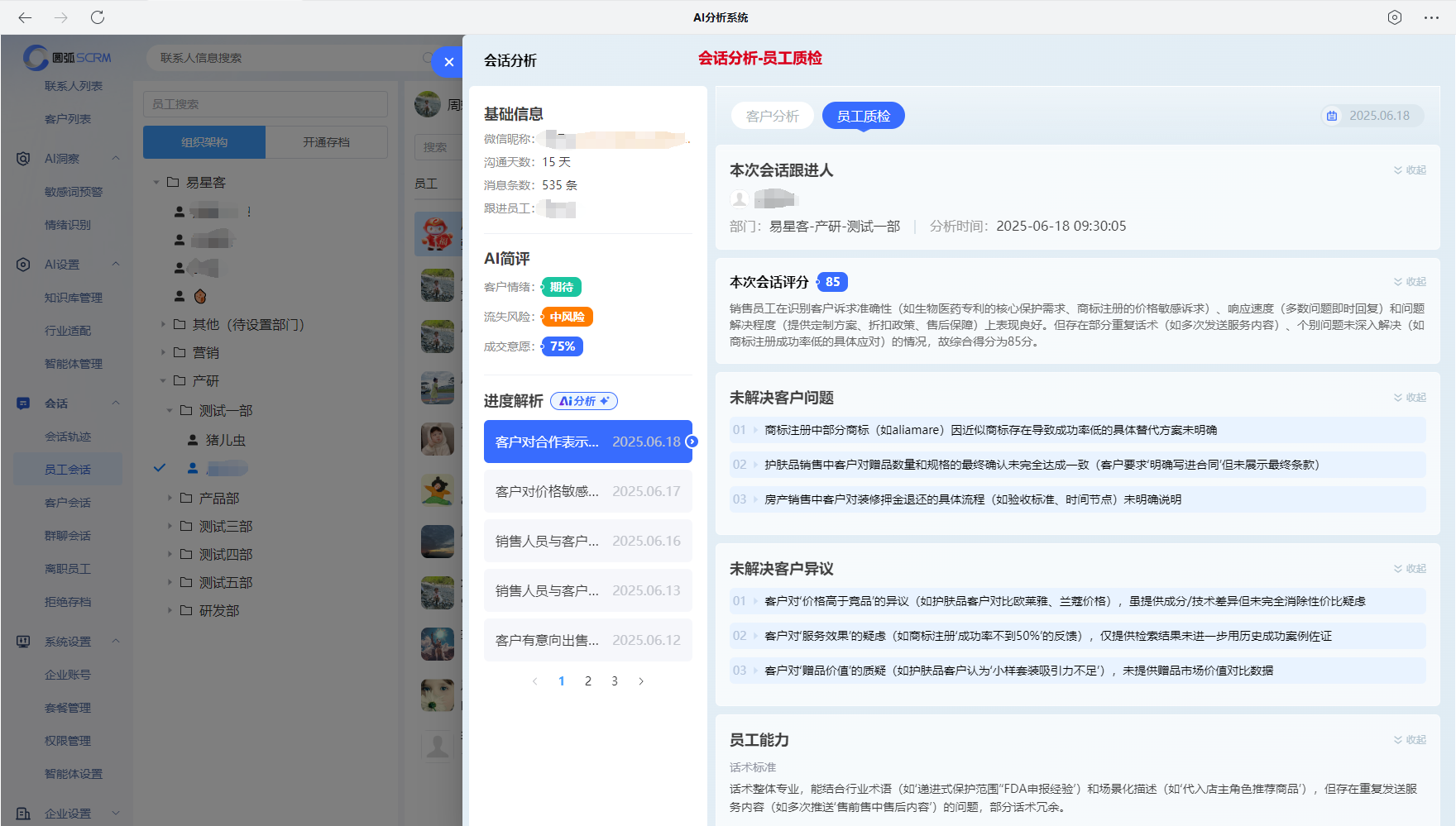Select the 员工质检 tab
Screen dimensions: 1456x826
pyautogui.click(x=864, y=116)
